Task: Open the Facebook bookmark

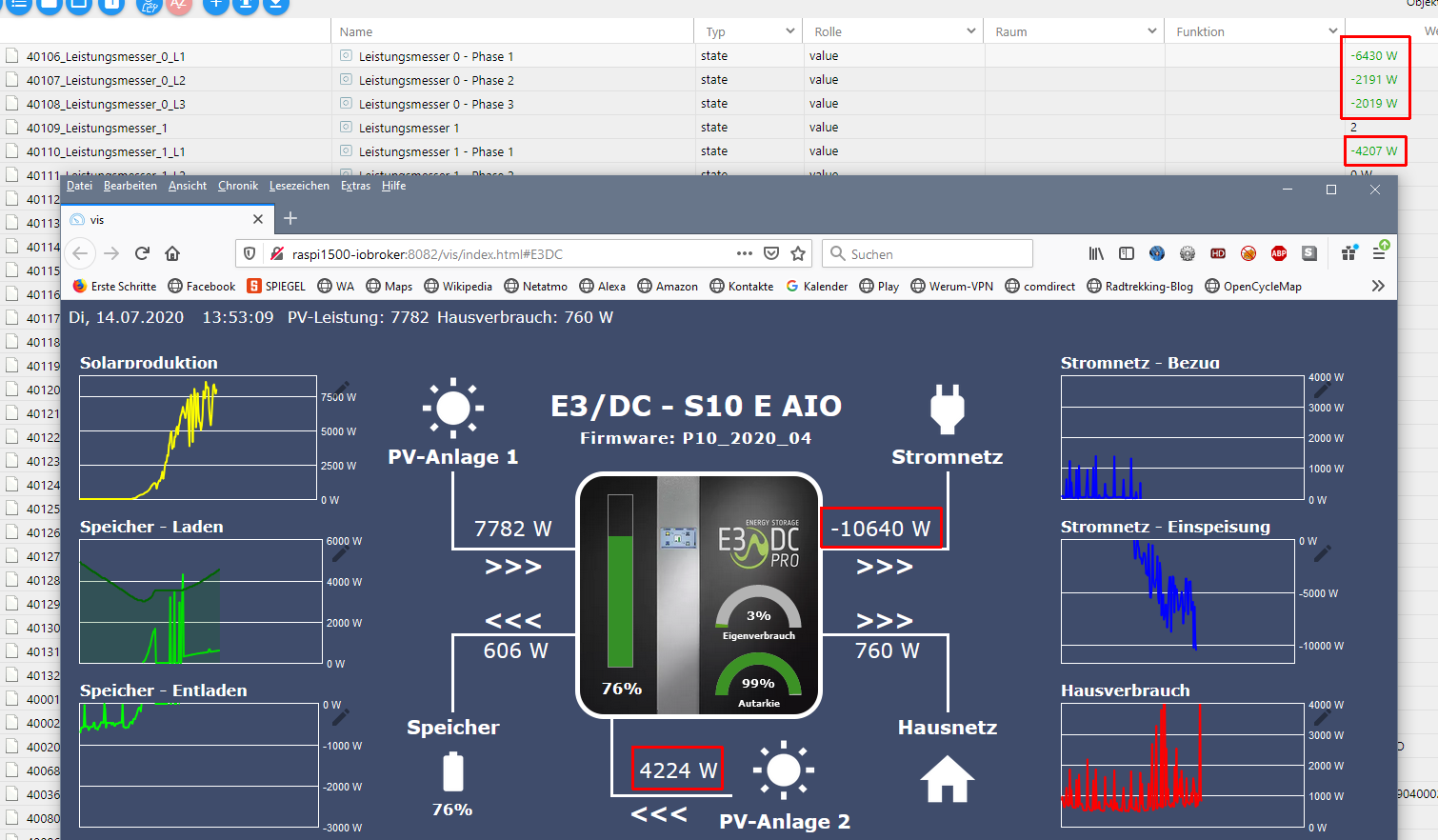Action: pyautogui.click(x=202, y=286)
